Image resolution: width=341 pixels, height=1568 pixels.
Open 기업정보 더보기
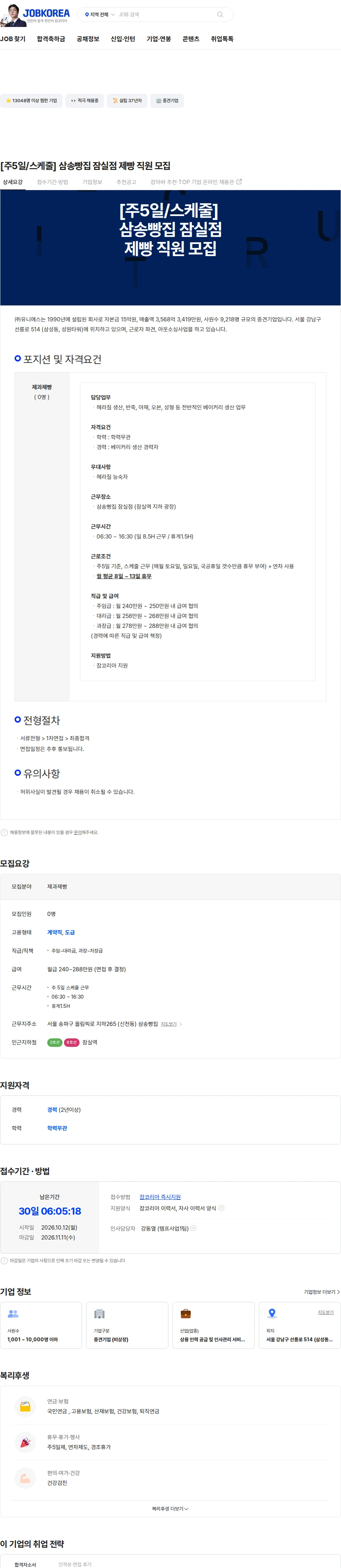[x=321, y=1292]
